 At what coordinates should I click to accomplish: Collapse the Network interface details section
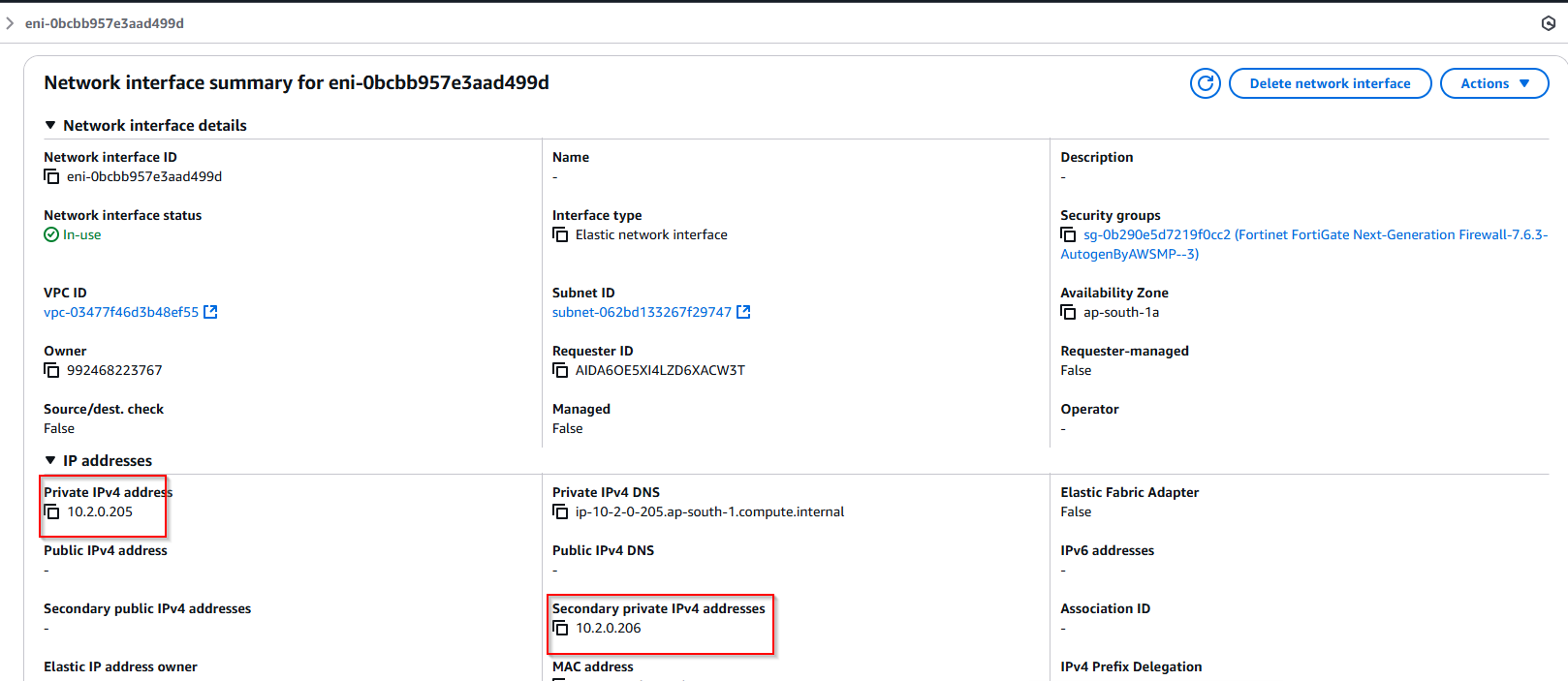50,125
